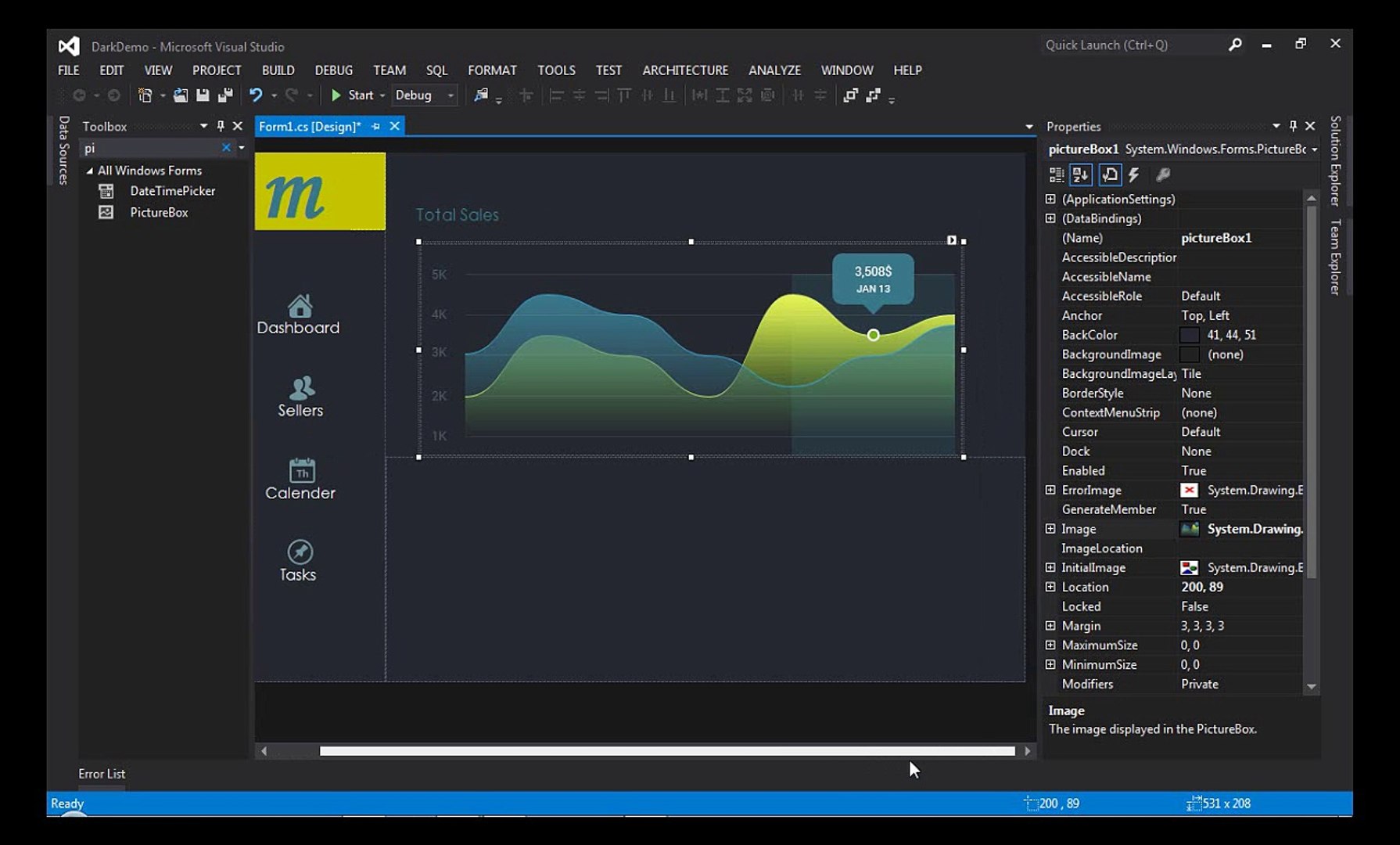Viewport: 1400px width, 845px height.
Task: Clear the toolbox search box with the X
Action: point(226,147)
